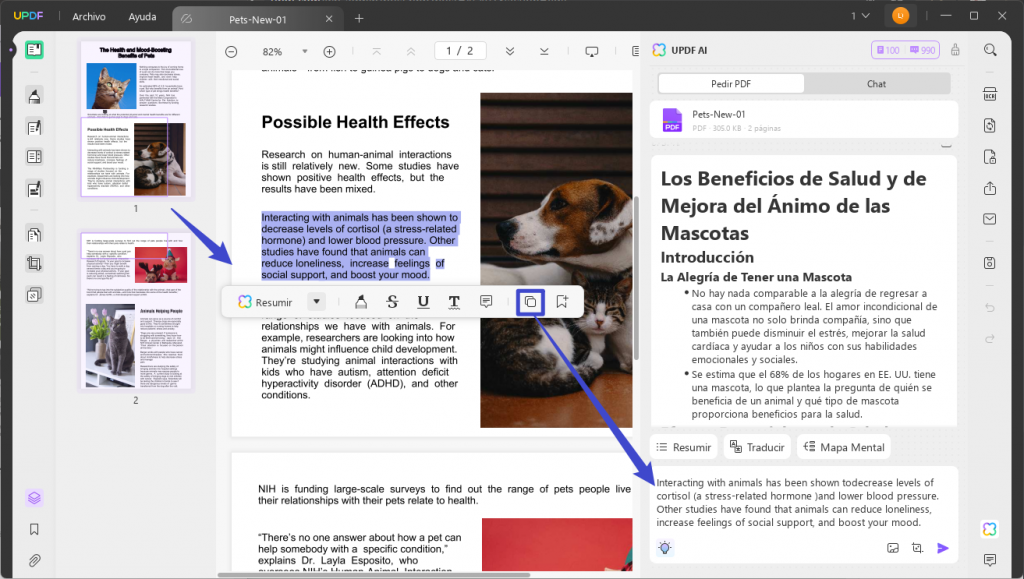Underline the selected text

(423, 301)
